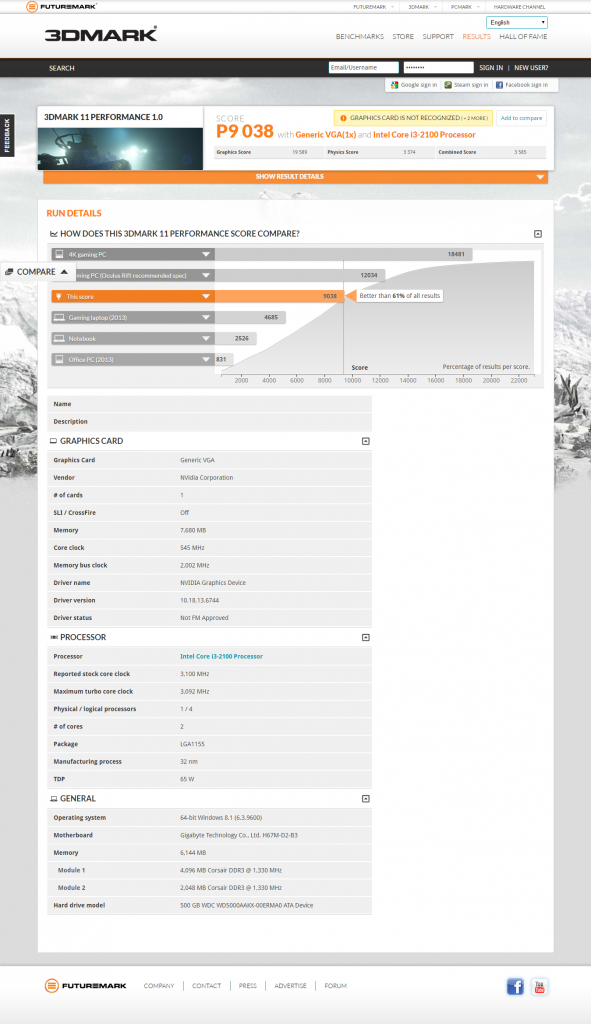This screenshot has height=1024, width=591.
Task: Click the 'Better than 61% of all results' label
Action: [x=400, y=296]
